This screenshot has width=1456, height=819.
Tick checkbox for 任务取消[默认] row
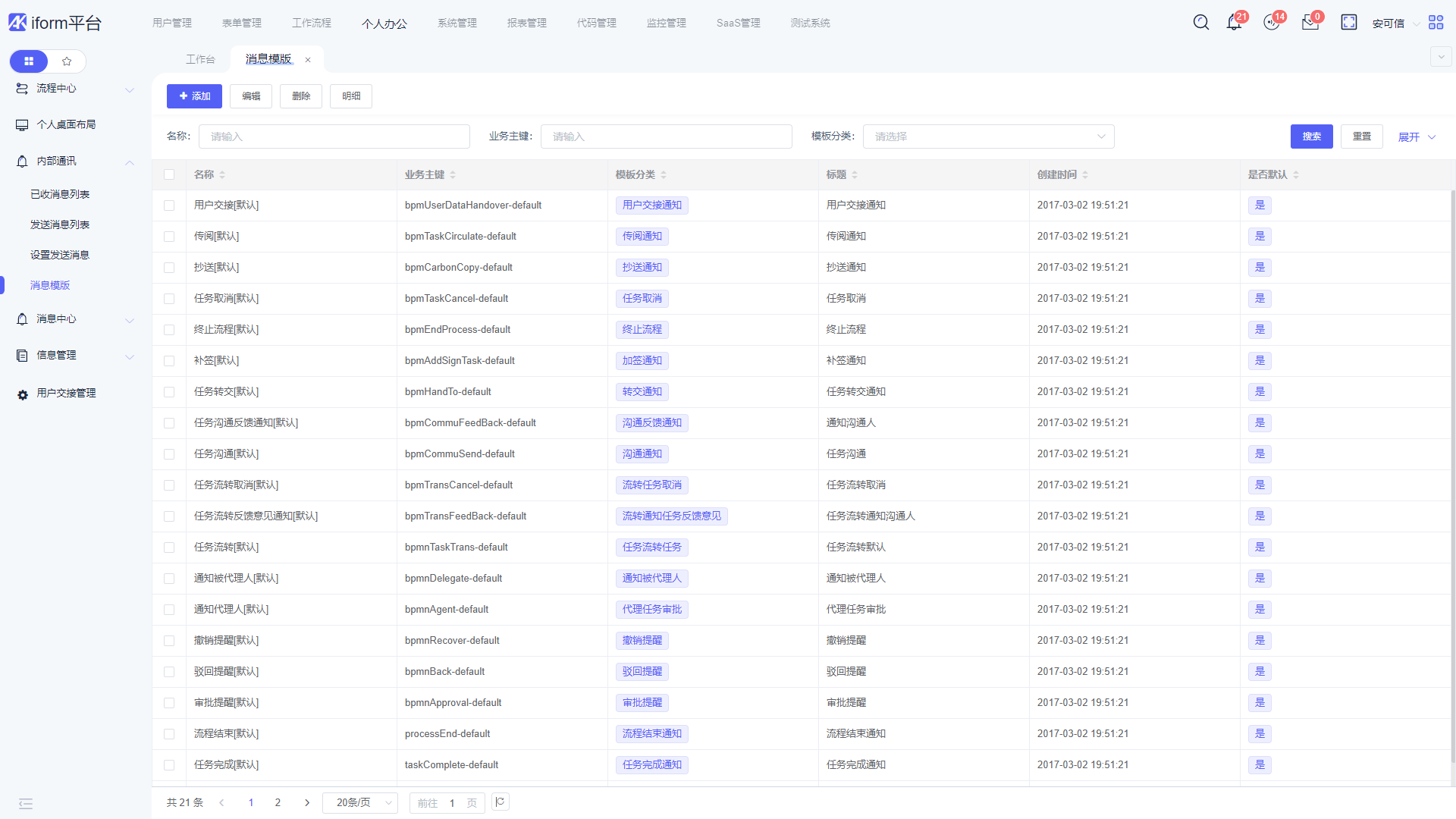tap(169, 299)
